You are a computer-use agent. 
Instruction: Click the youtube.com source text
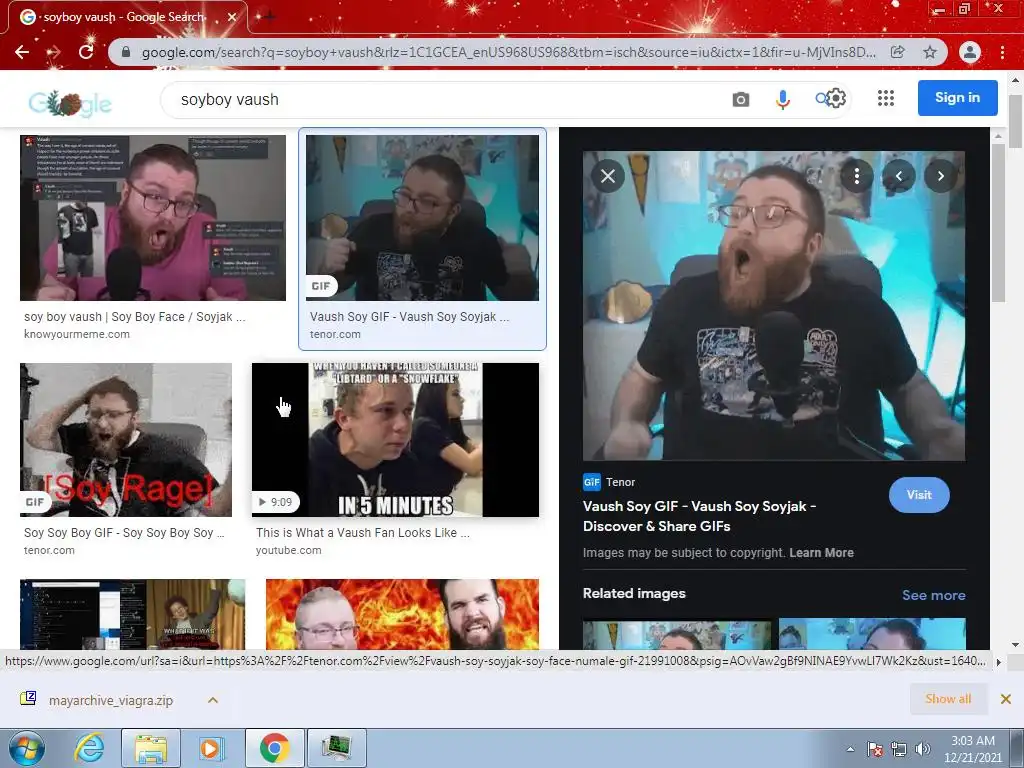(289, 550)
